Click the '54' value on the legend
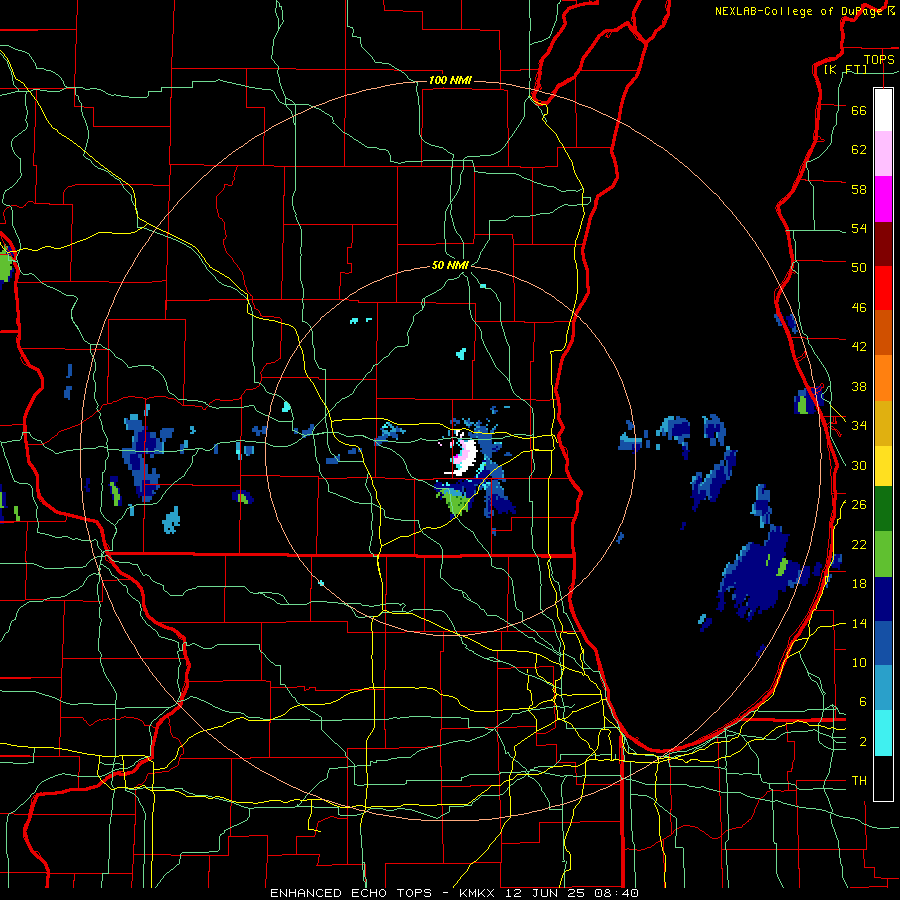 pos(859,228)
